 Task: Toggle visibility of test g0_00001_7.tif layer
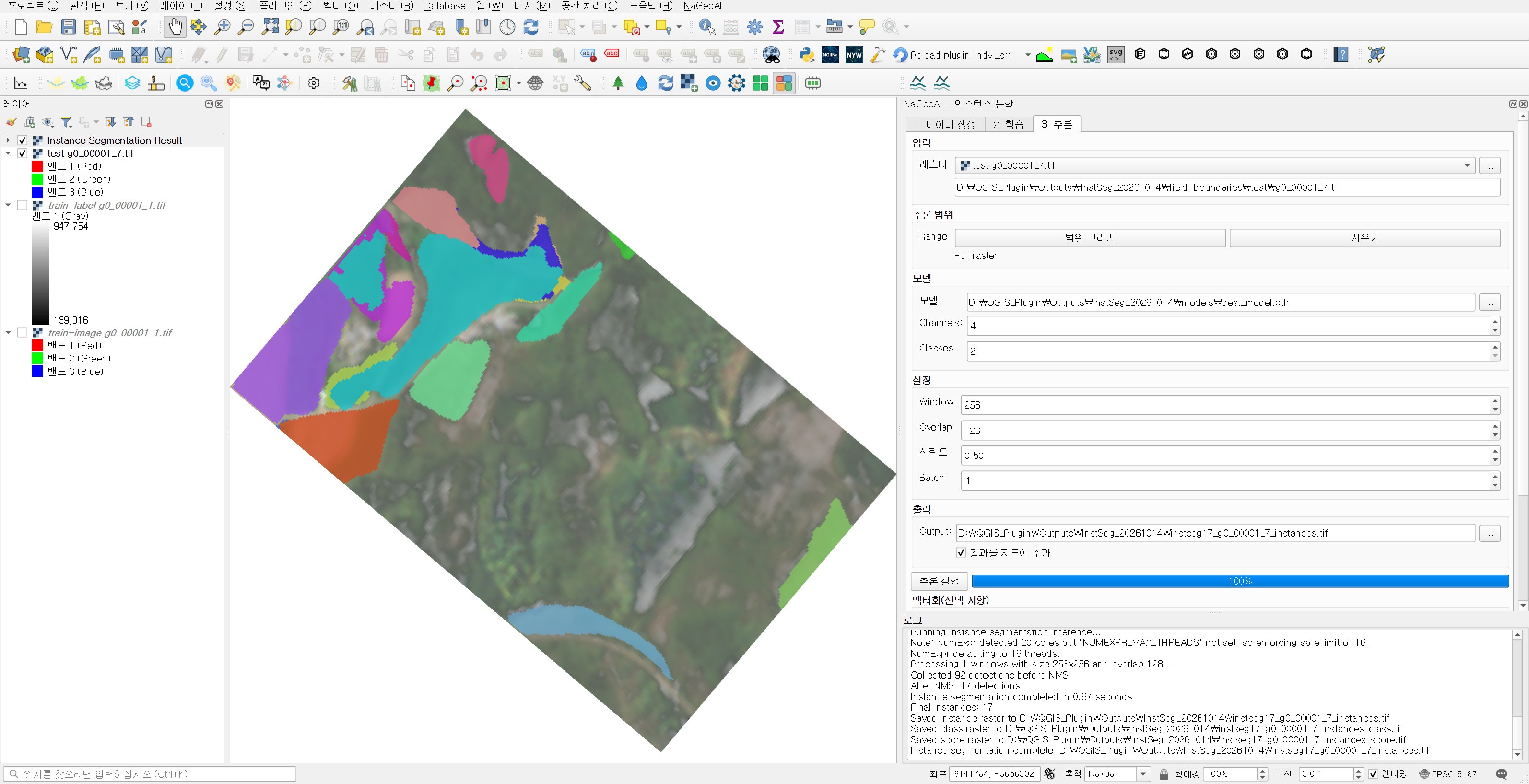coord(22,153)
